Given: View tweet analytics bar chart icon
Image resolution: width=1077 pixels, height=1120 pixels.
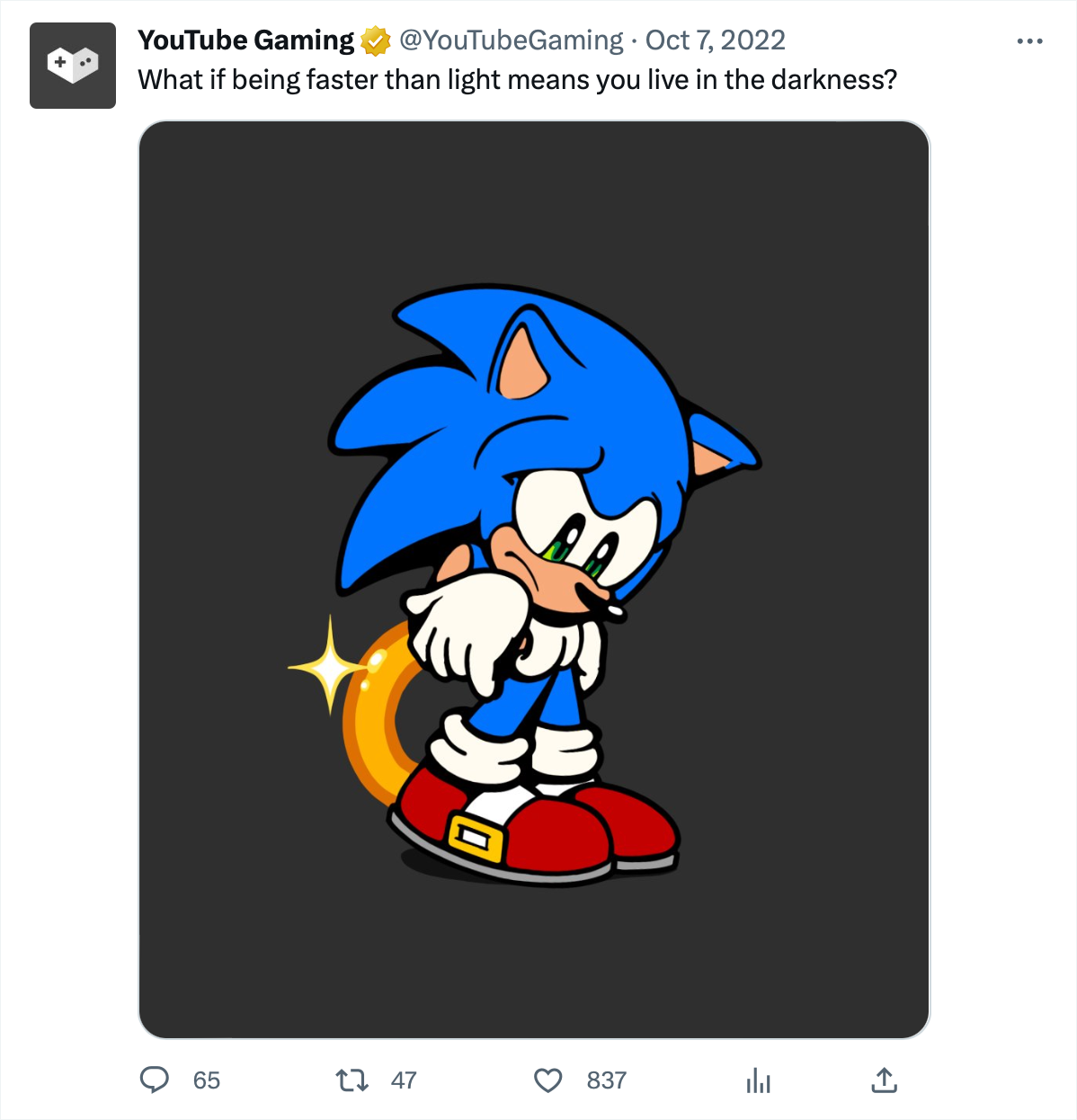Looking at the screenshot, I should [x=758, y=1080].
